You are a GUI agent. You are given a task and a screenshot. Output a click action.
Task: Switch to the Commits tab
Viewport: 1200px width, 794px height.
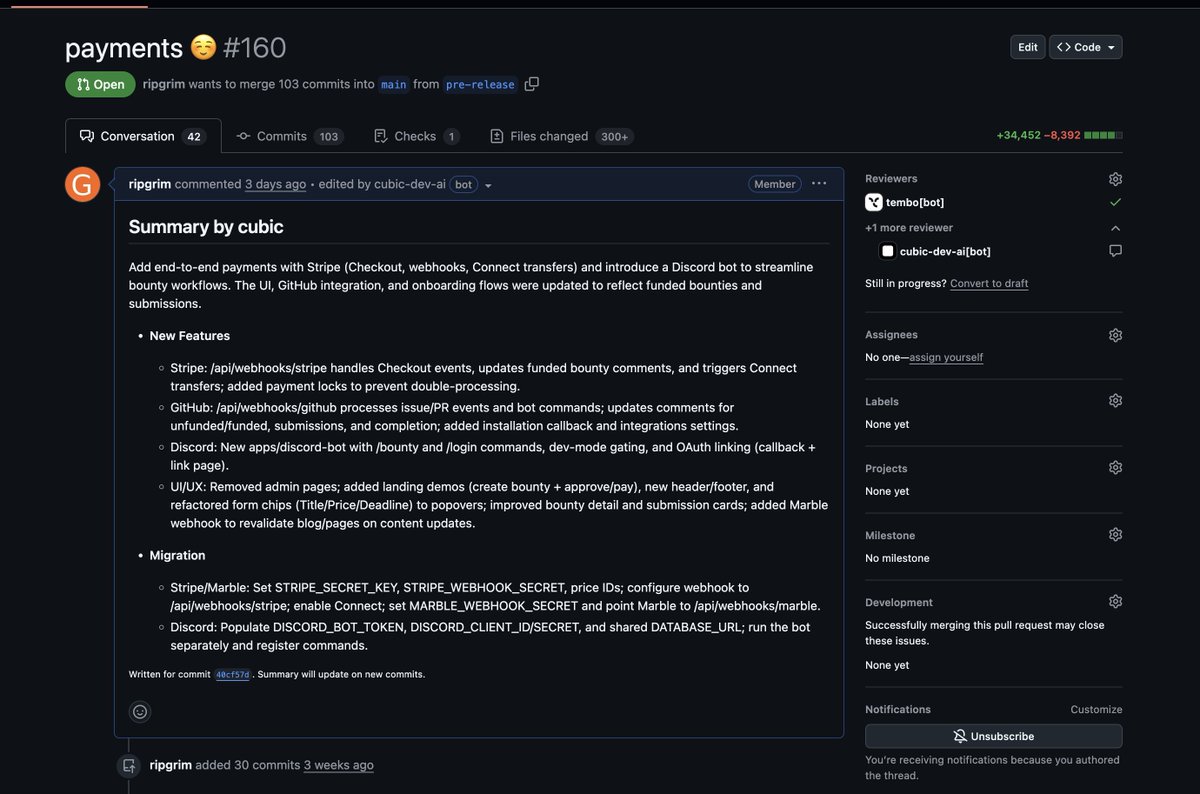[289, 136]
